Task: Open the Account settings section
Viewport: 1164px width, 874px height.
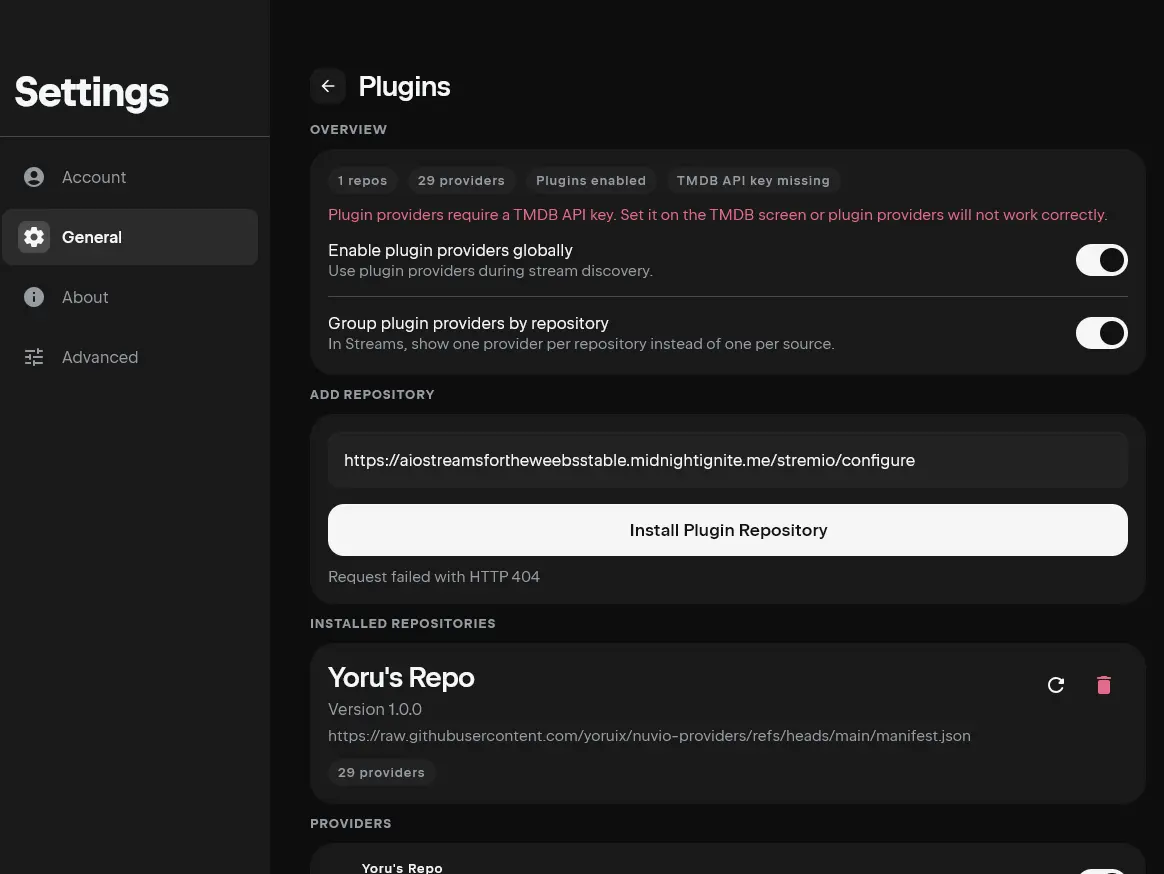Action: (130, 177)
